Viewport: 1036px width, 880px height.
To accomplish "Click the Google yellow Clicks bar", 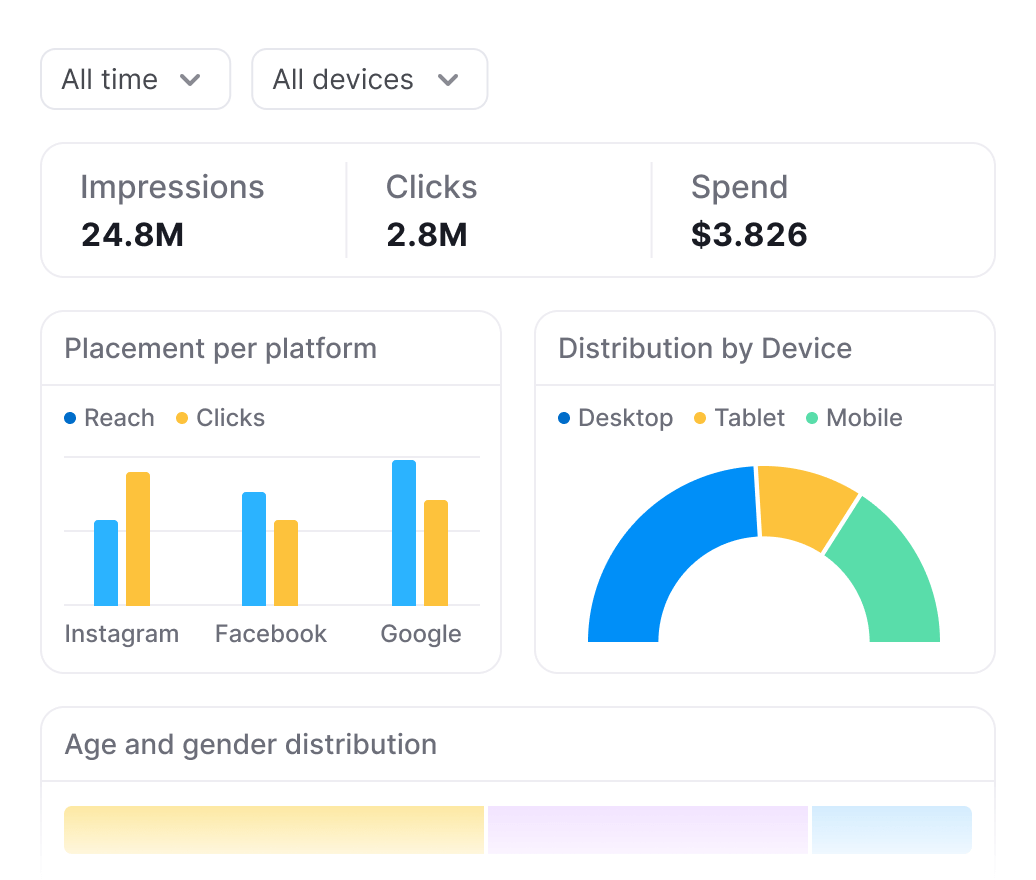I will (x=436, y=553).
